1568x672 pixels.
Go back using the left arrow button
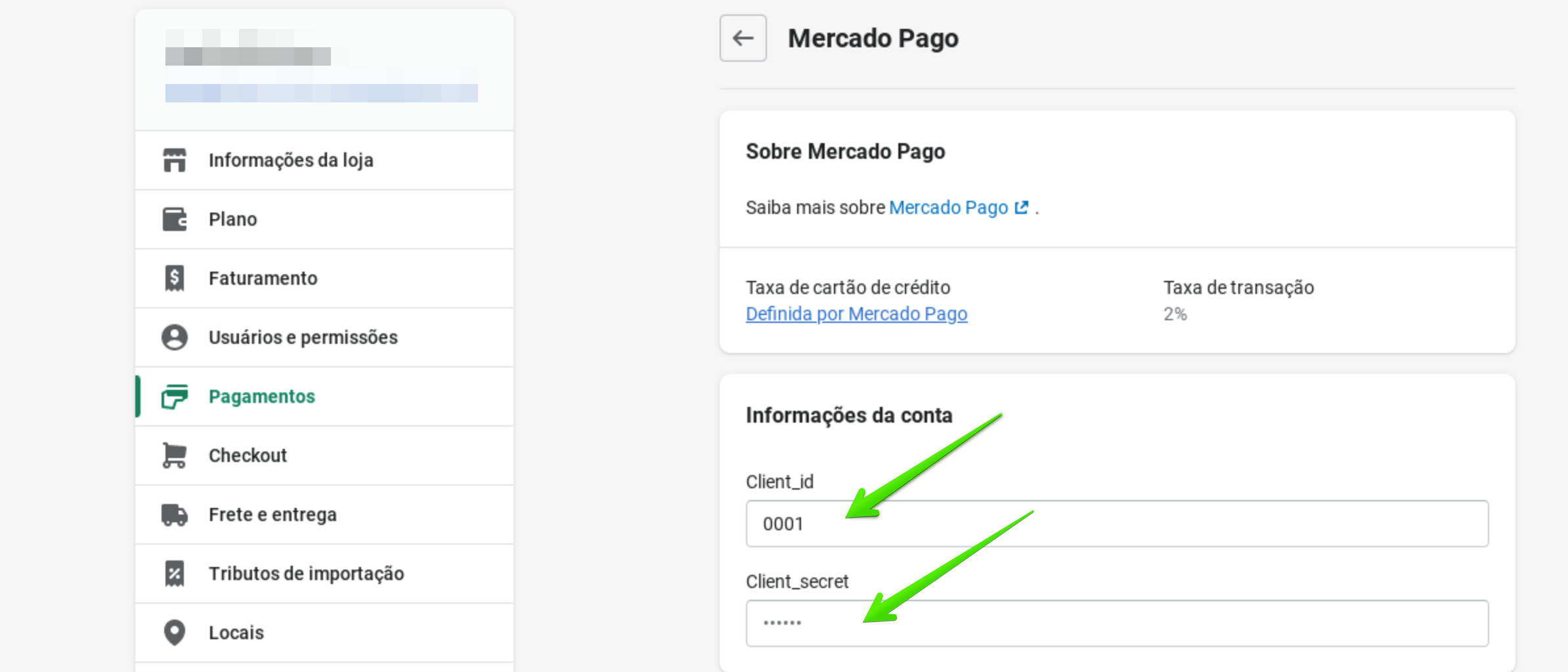[x=743, y=38]
